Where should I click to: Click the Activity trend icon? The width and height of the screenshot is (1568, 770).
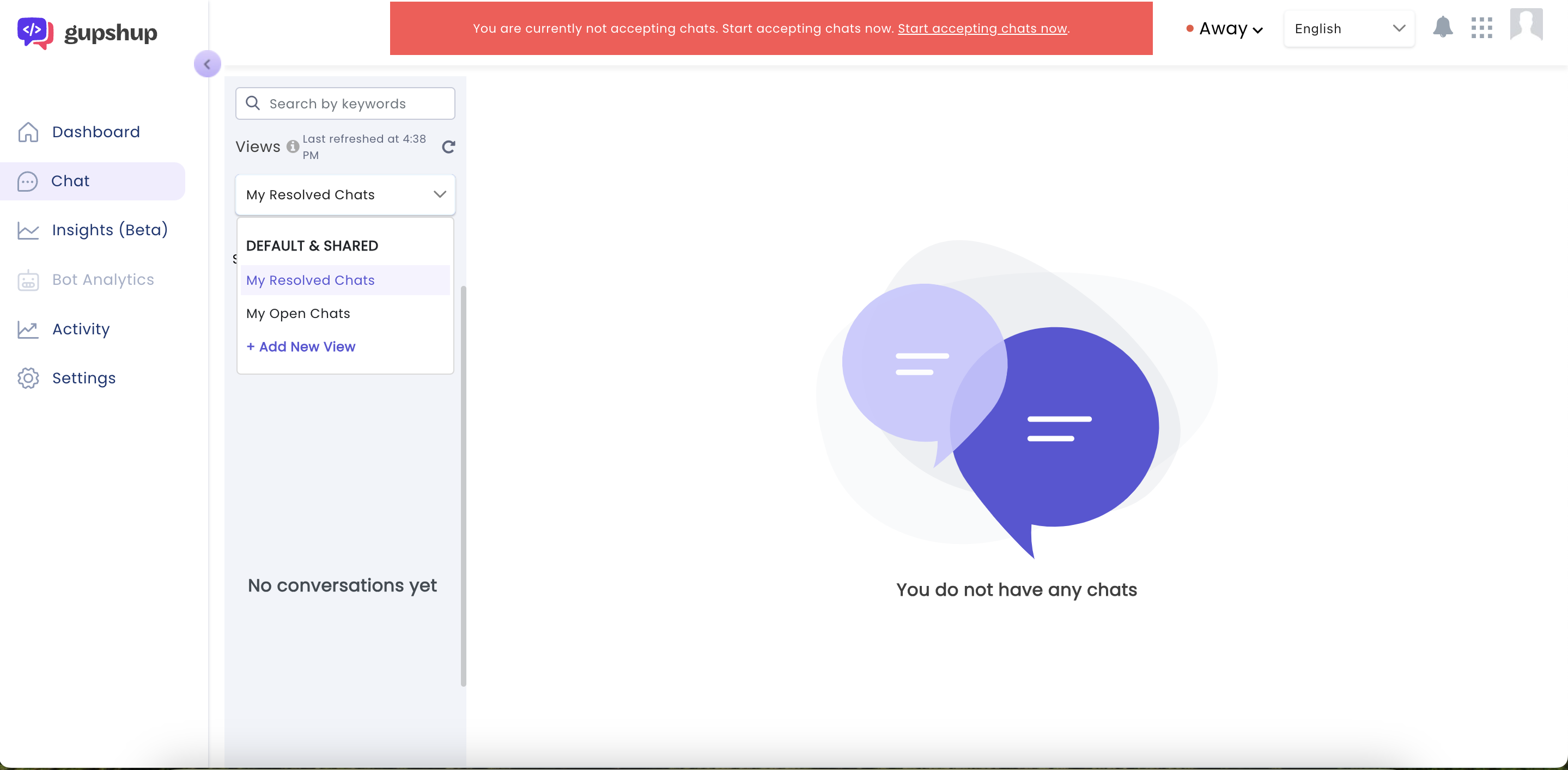(28, 329)
